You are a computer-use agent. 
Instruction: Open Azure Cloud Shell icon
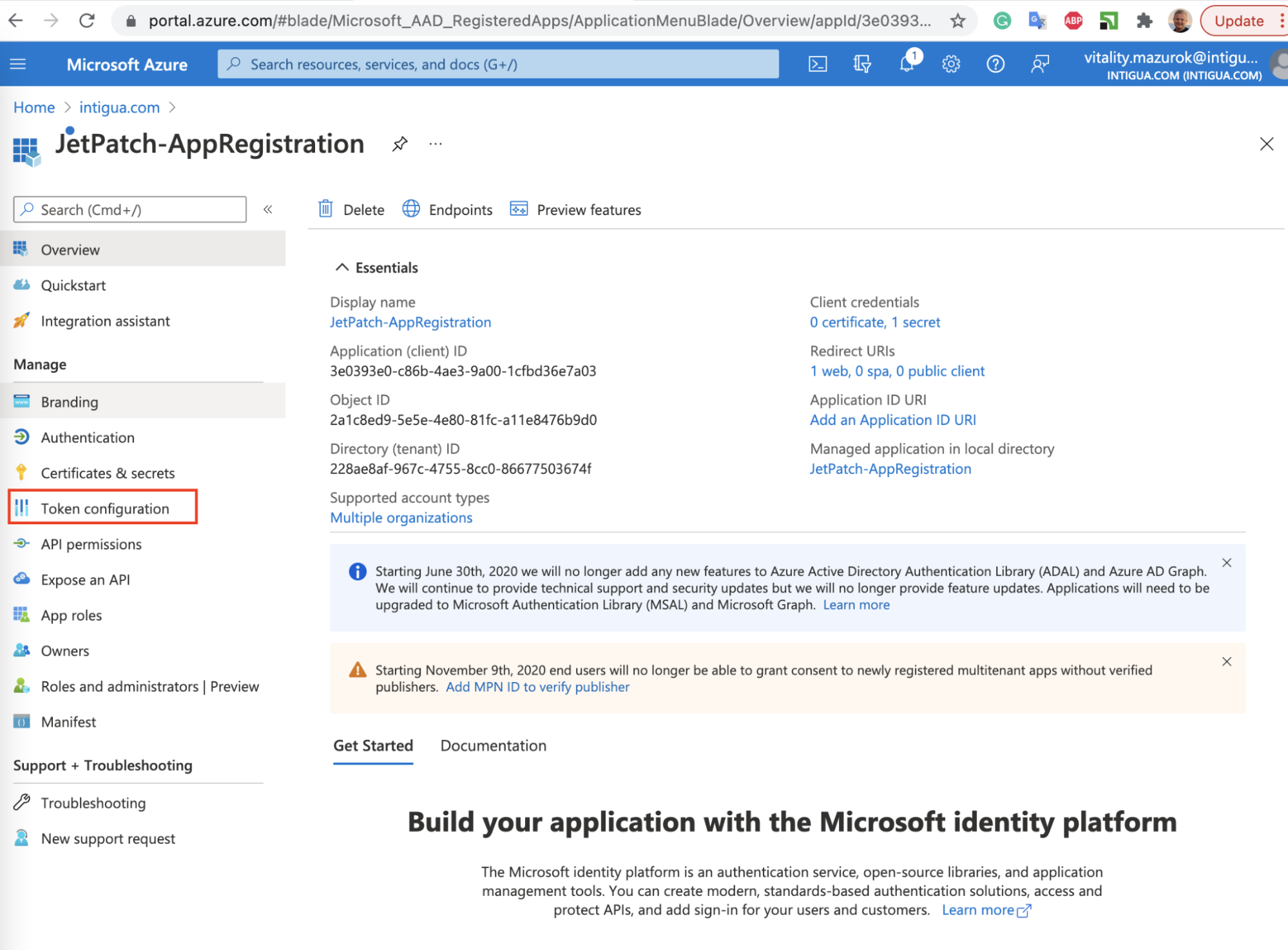(x=818, y=64)
